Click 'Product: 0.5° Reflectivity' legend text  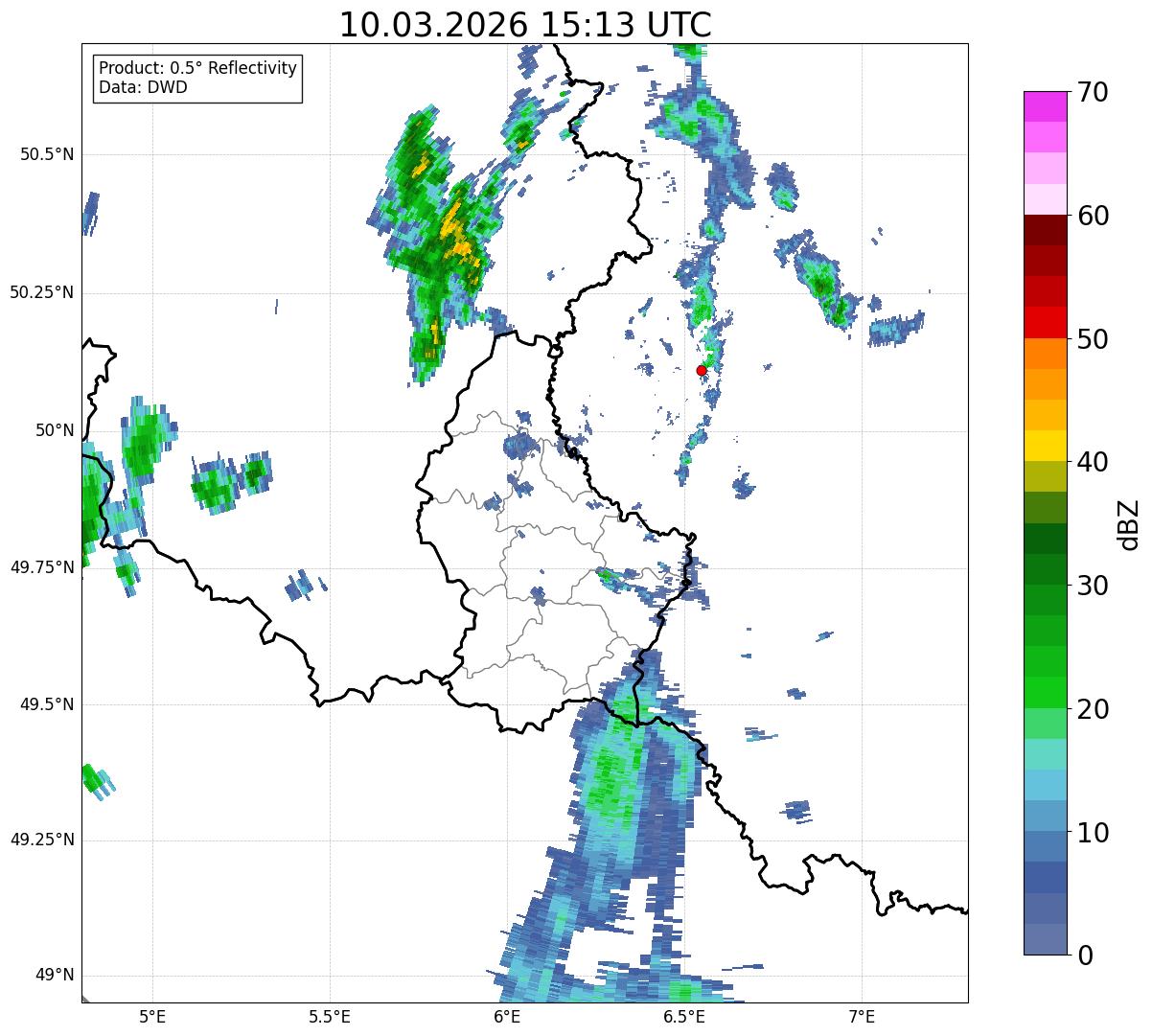197,68
